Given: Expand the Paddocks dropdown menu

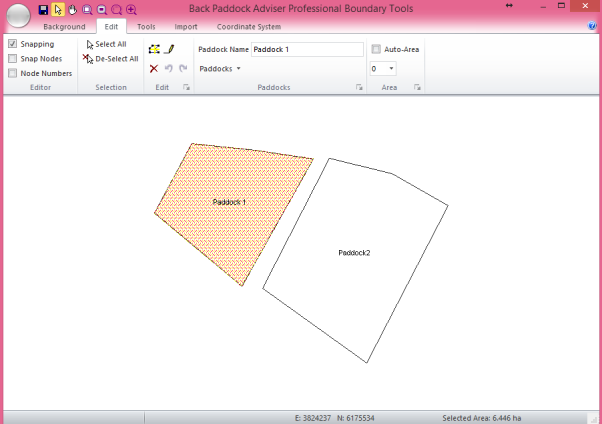Looking at the screenshot, I should (x=220, y=69).
